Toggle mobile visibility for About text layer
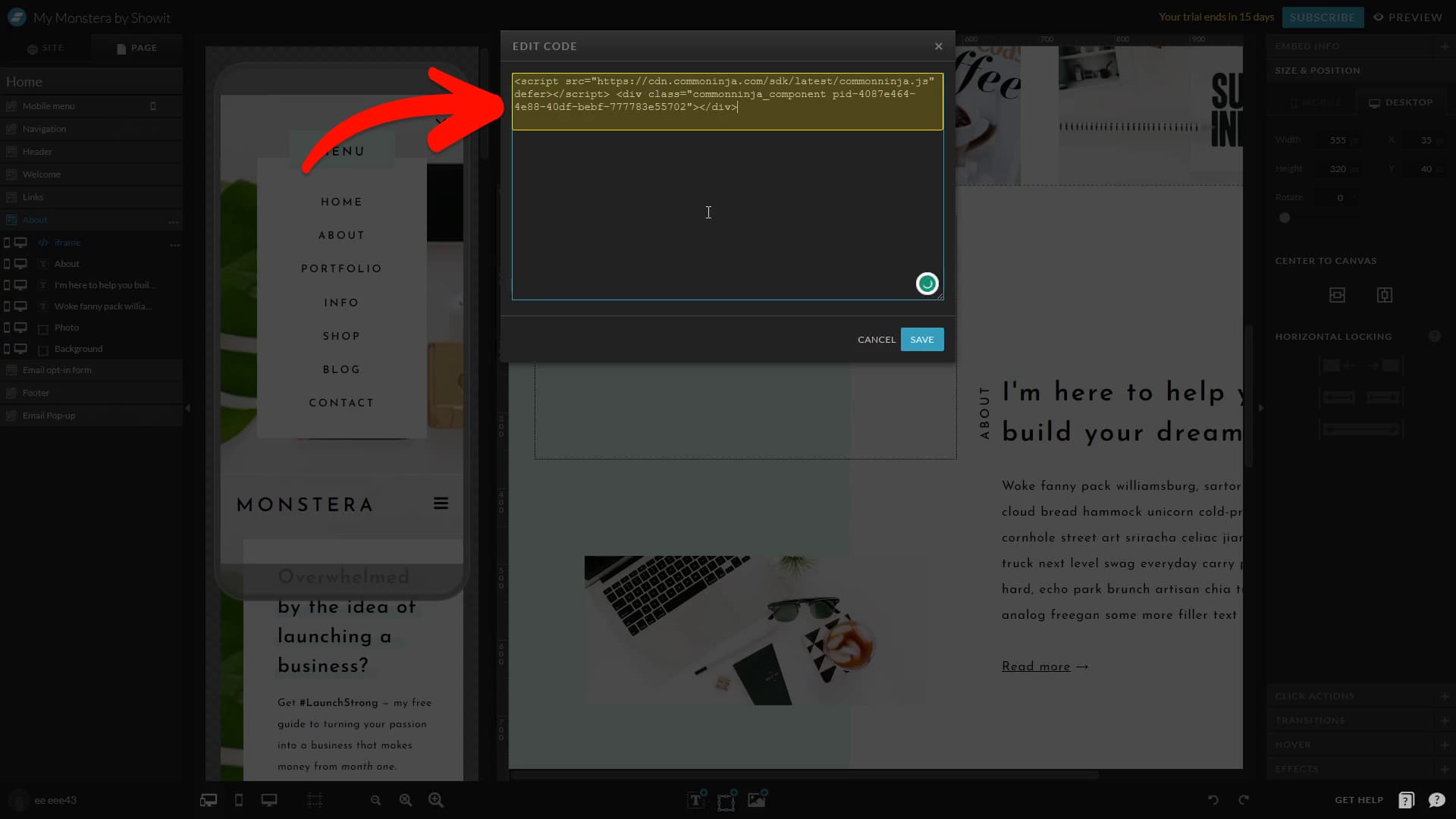1456x819 pixels. click(x=7, y=264)
